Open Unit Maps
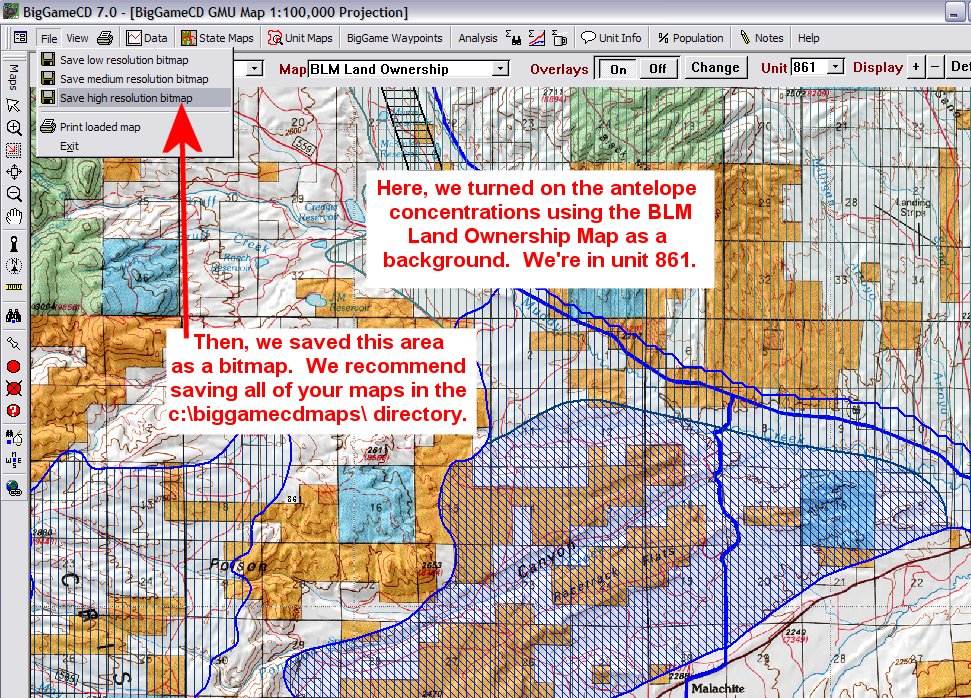Screen dimensions: 971x698 coord(300,38)
